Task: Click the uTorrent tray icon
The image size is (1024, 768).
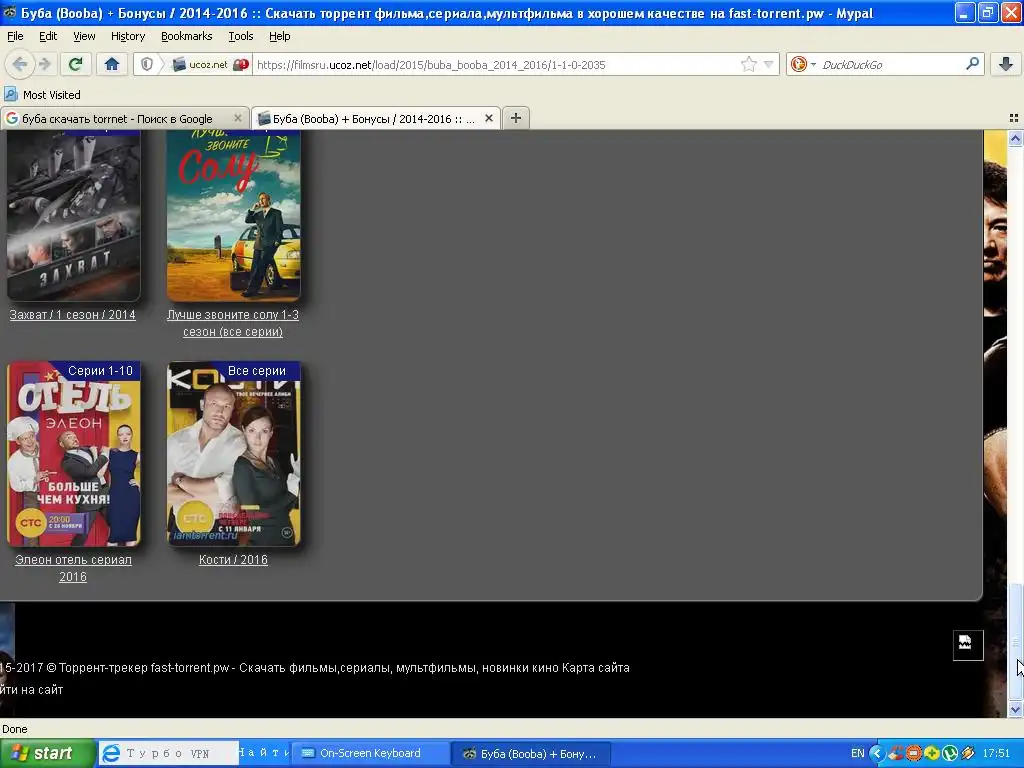Action: 950,753
